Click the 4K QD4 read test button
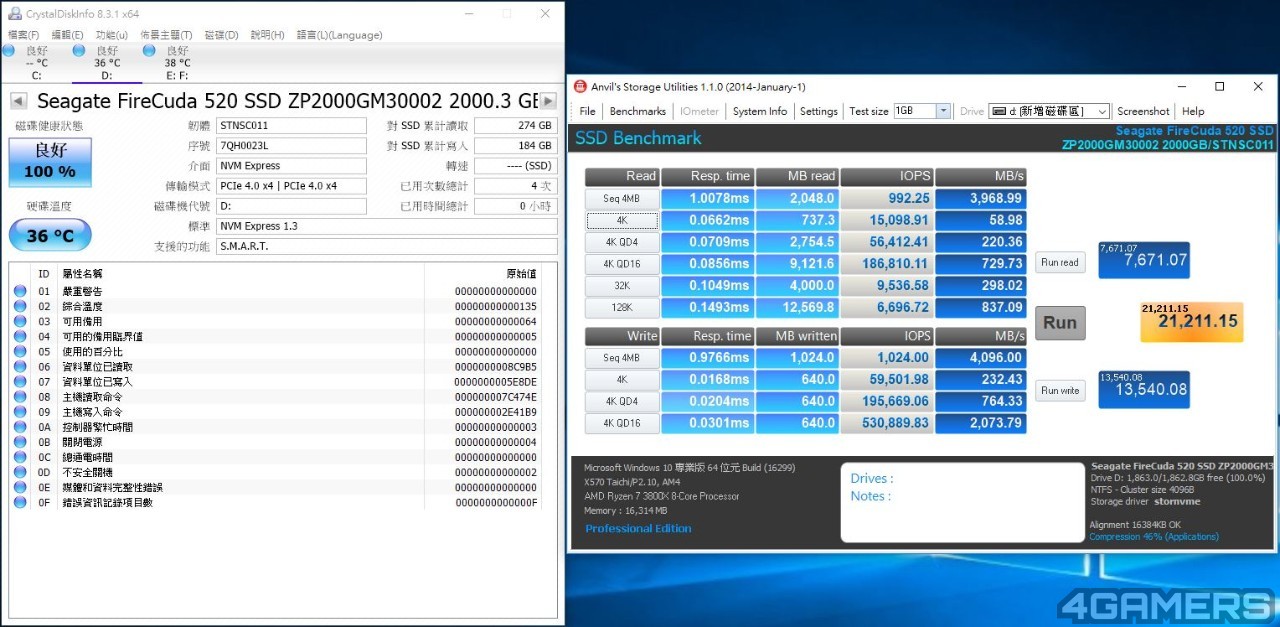This screenshot has width=1280, height=627. pos(621,242)
